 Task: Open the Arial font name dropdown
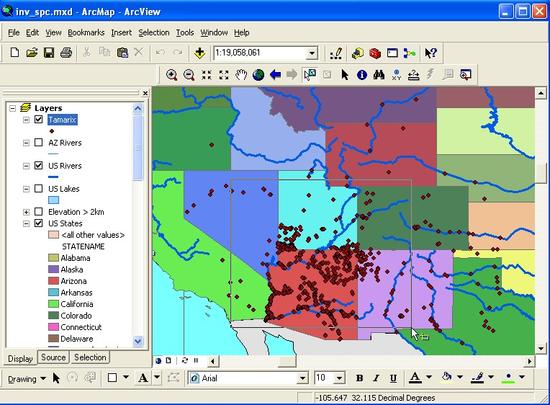302,378
